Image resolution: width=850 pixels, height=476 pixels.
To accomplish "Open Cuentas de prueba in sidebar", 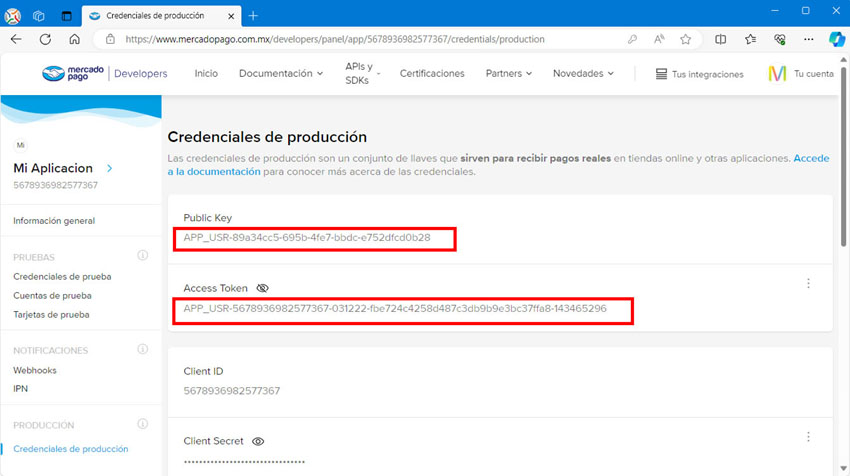I will pyautogui.click(x=53, y=295).
